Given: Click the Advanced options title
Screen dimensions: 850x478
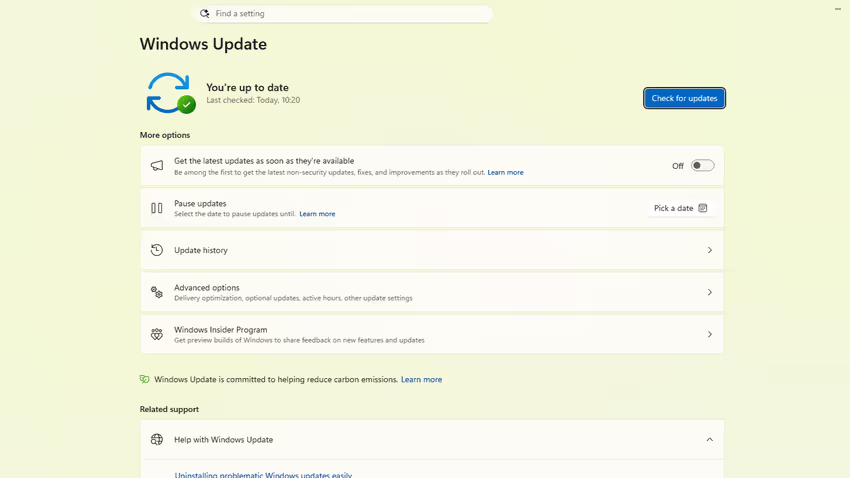Looking at the screenshot, I should pyautogui.click(x=207, y=288).
